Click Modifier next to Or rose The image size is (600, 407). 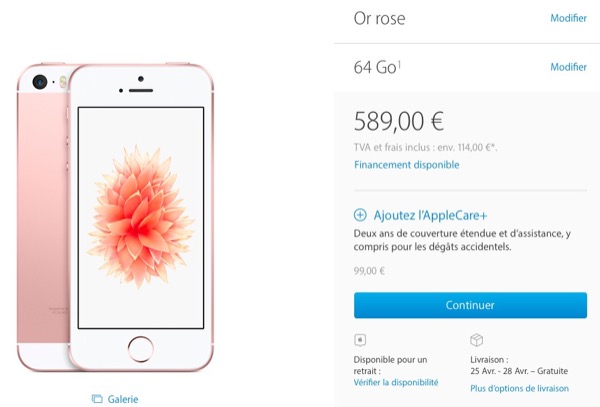(568, 18)
